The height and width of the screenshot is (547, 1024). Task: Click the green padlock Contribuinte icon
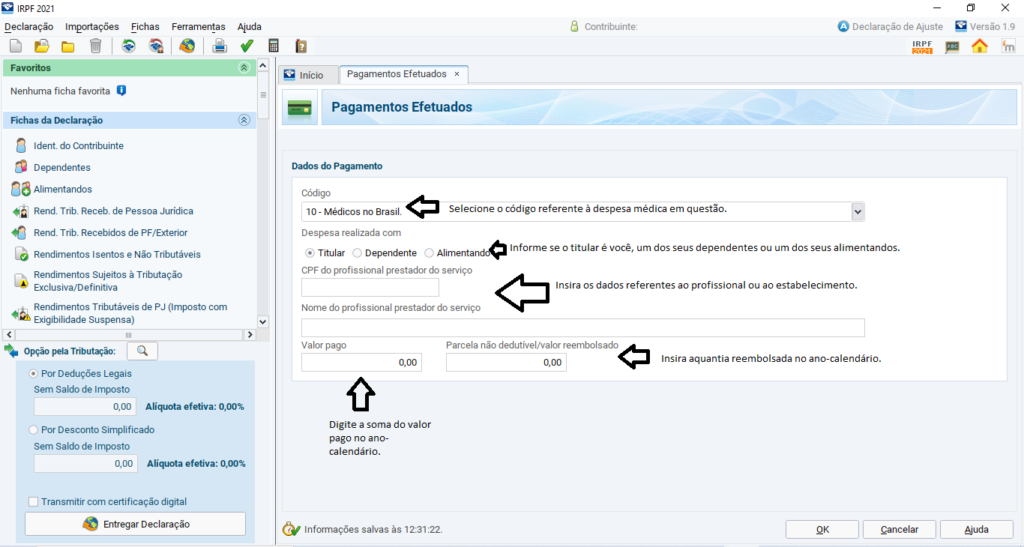click(x=574, y=27)
